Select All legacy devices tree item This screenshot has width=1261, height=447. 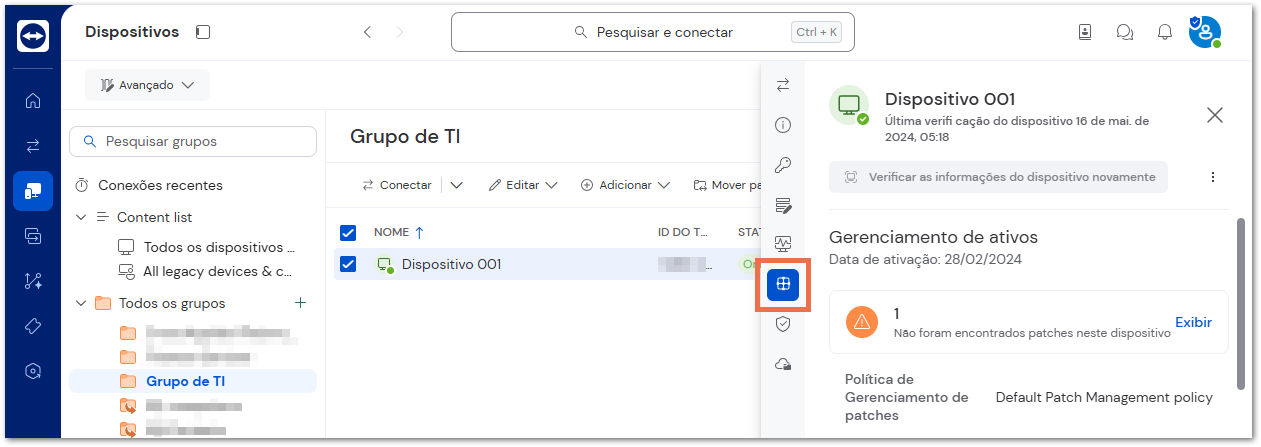pos(205,271)
